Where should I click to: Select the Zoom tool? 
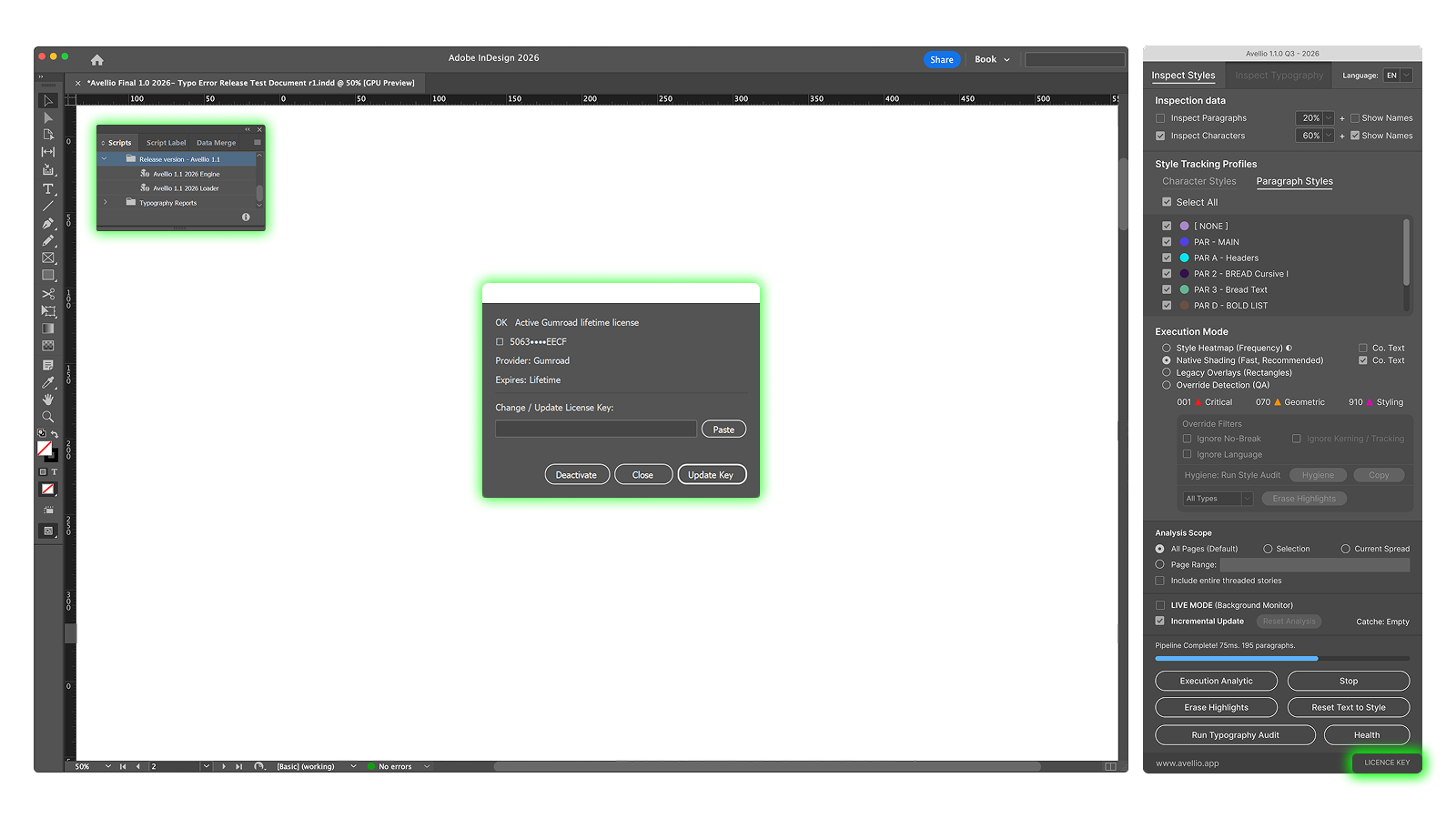coord(48,417)
